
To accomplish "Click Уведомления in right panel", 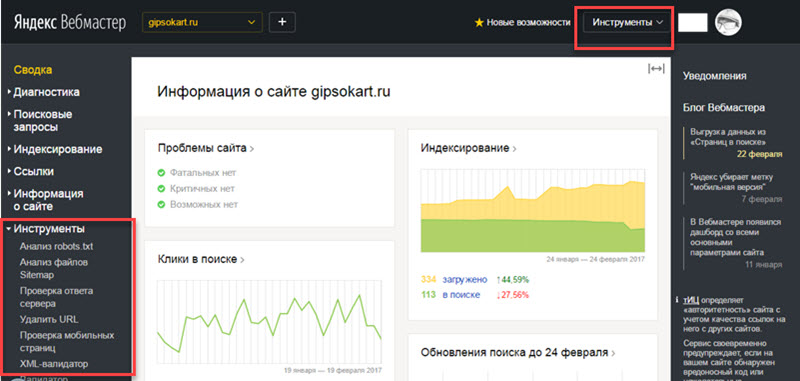I will pos(714,76).
